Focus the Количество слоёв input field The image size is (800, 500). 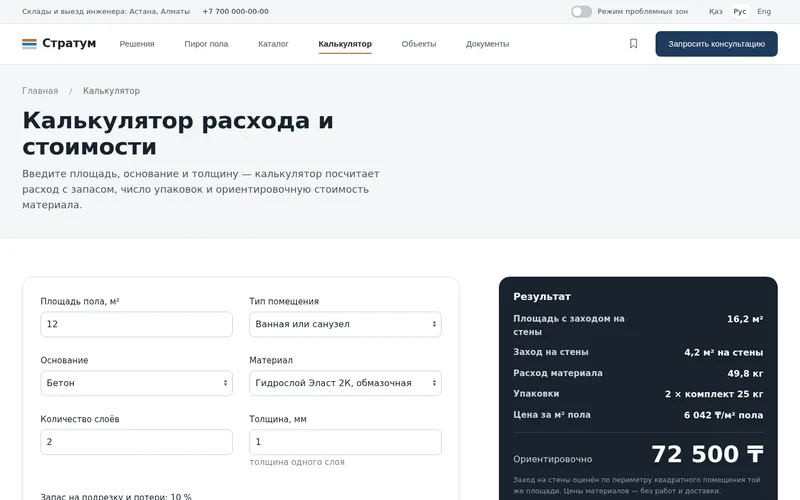[136, 442]
